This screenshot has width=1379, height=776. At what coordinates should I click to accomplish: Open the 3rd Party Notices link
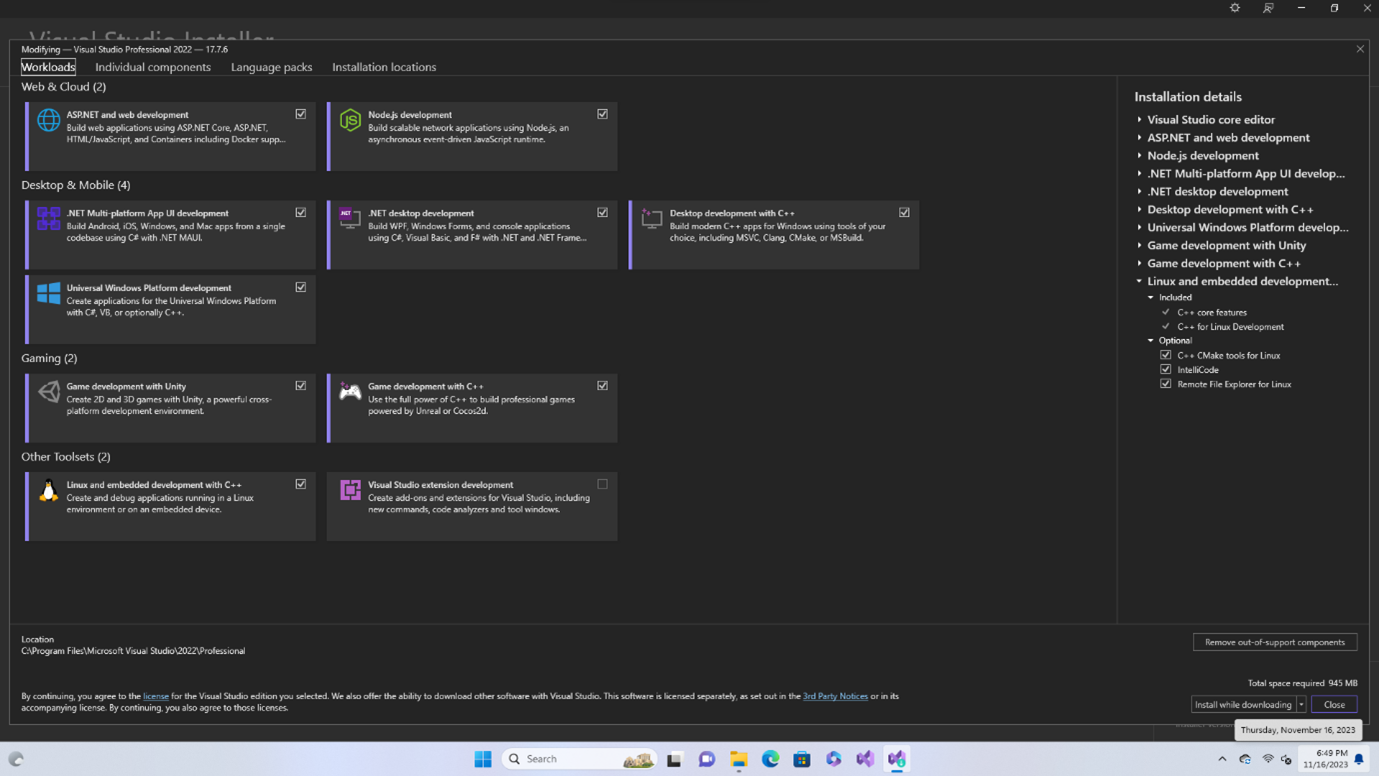(x=835, y=696)
